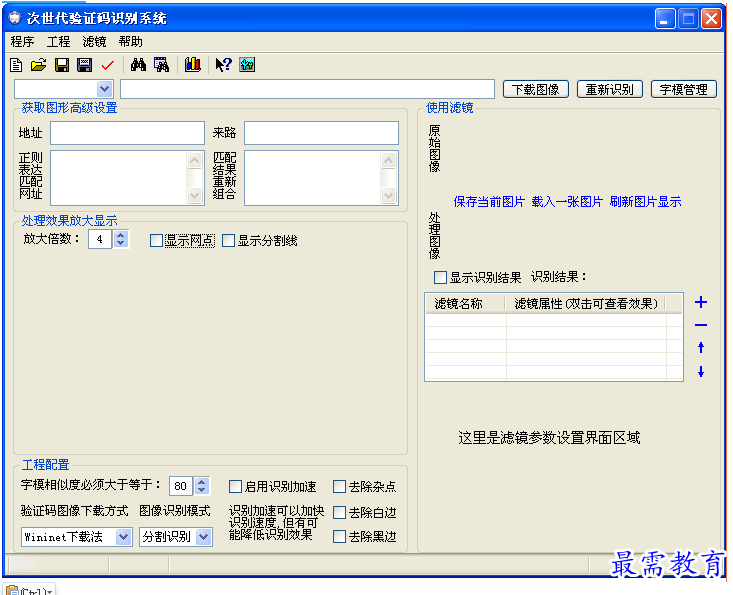Close the 次世代验证码识别系统 window
Viewport: 733px width, 595px height.
click(711, 19)
